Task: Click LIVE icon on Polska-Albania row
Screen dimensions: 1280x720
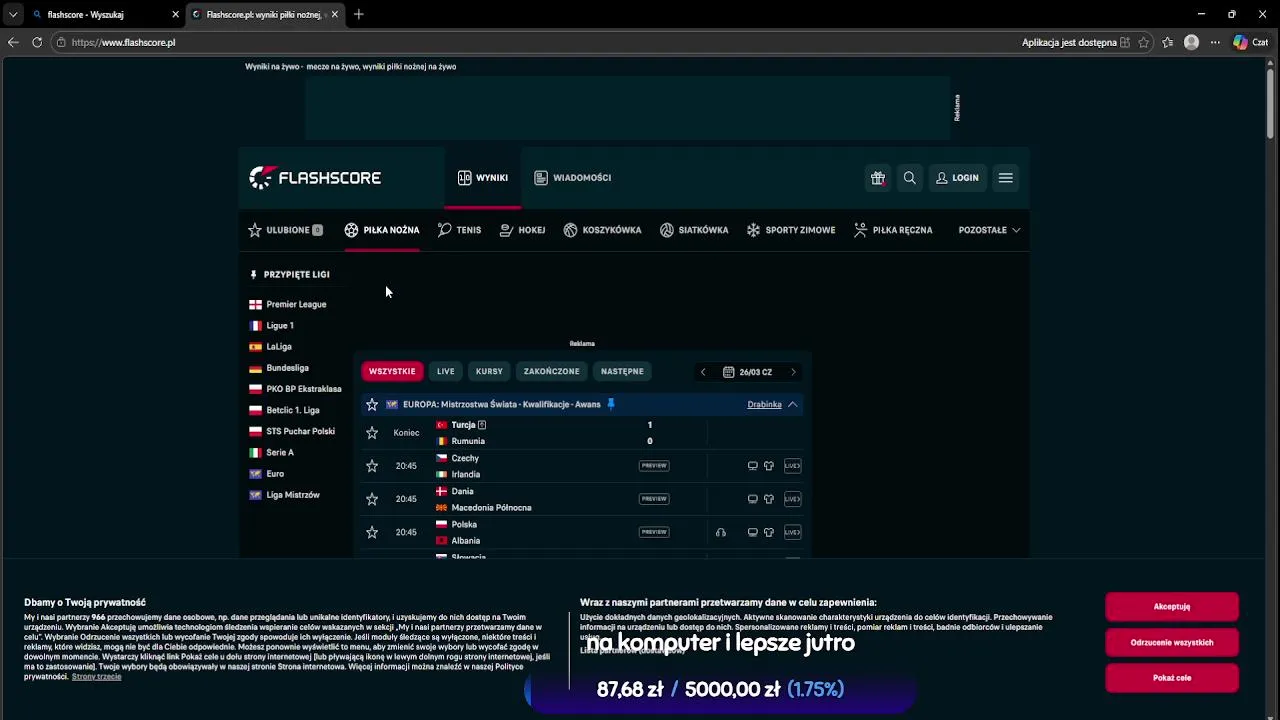Action: pos(793,532)
